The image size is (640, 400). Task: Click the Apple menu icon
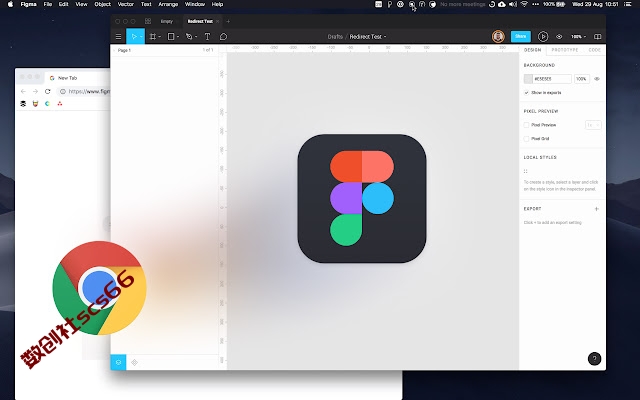(10, 4)
